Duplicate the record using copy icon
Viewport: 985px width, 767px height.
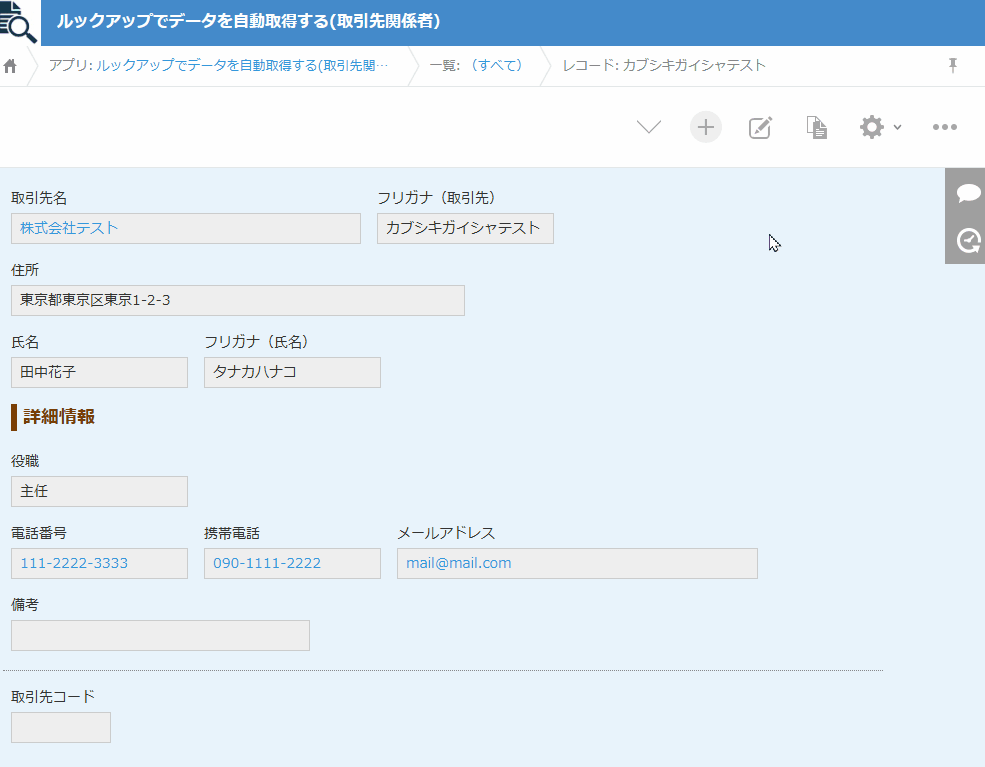click(817, 127)
